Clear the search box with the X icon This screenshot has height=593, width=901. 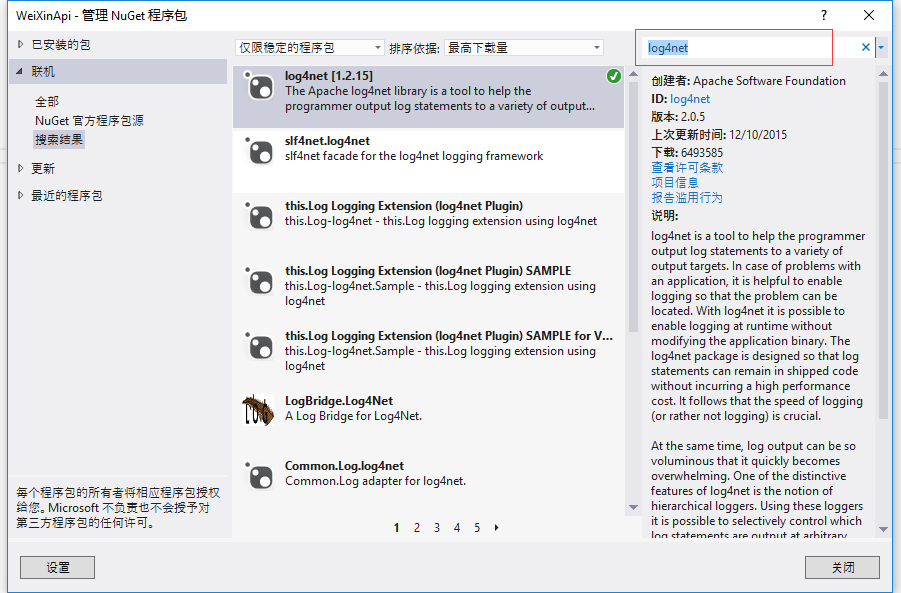click(x=865, y=48)
